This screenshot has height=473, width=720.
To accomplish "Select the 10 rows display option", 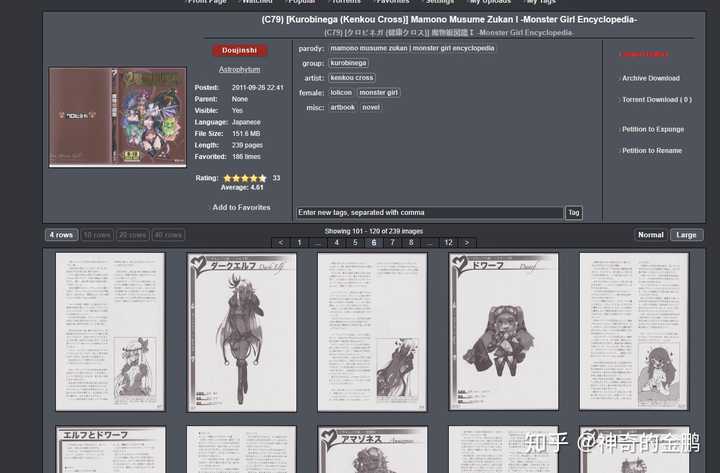I will pos(97,235).
